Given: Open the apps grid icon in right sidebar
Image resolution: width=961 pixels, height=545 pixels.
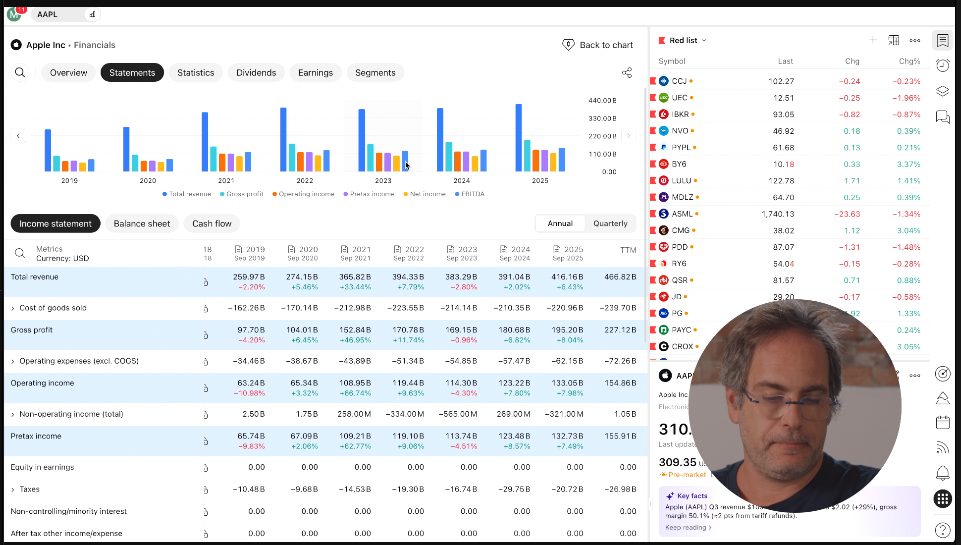Looking at the screenshot, I should (942, 498).
